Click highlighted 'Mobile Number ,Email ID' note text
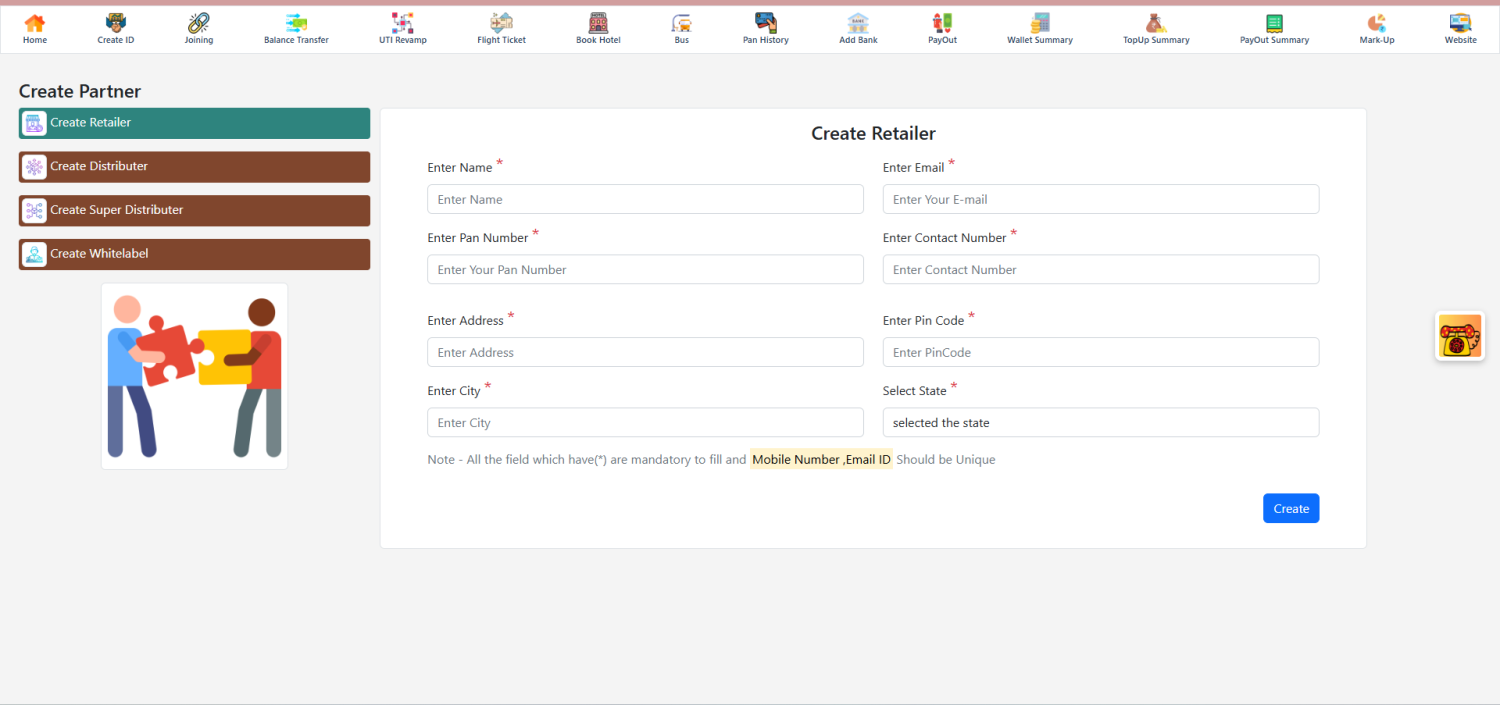The image size is (1500, 705). pyautogui.click(x=821, y=460)
